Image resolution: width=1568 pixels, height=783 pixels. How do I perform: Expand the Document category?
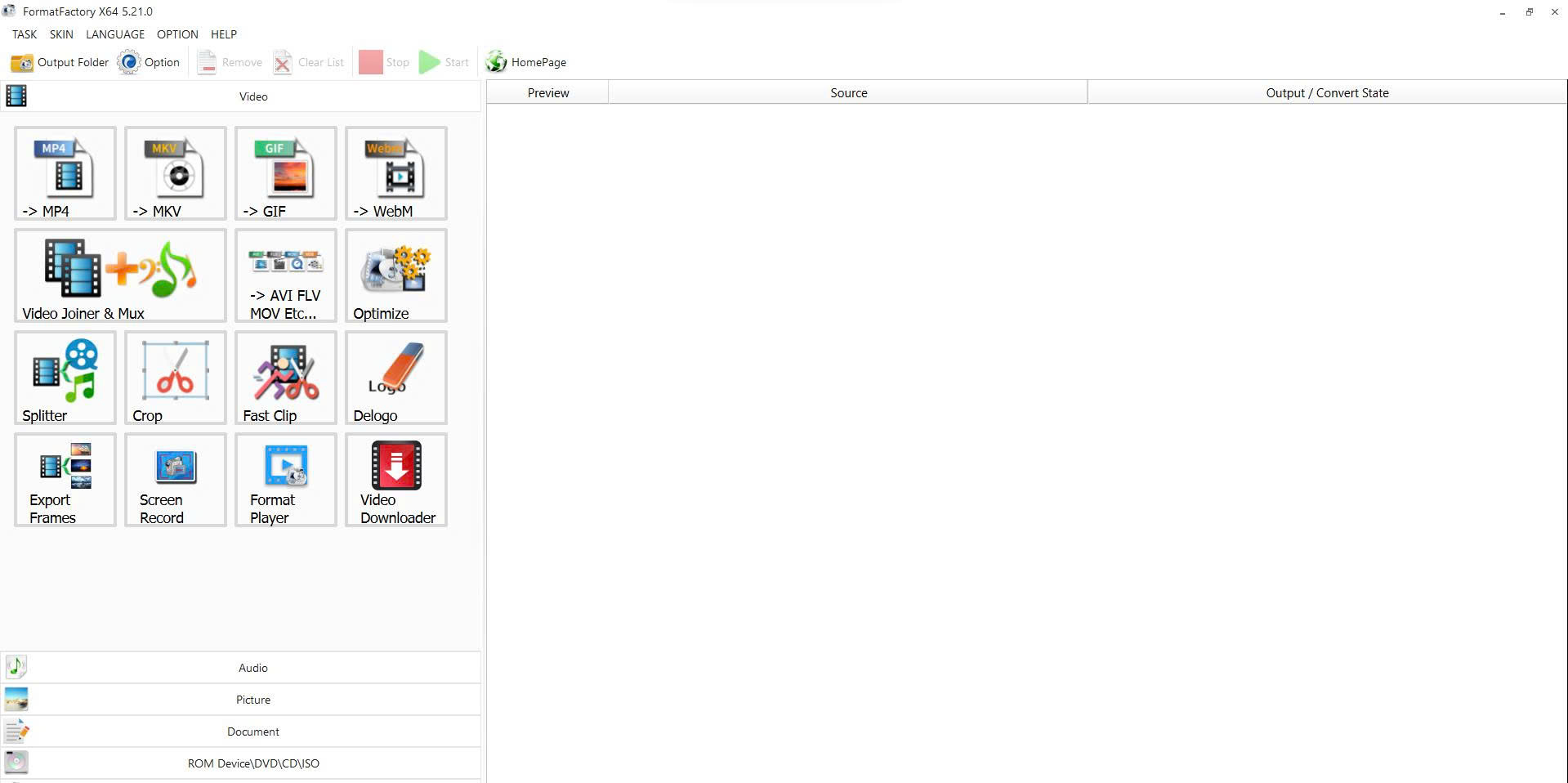(240, 732)
